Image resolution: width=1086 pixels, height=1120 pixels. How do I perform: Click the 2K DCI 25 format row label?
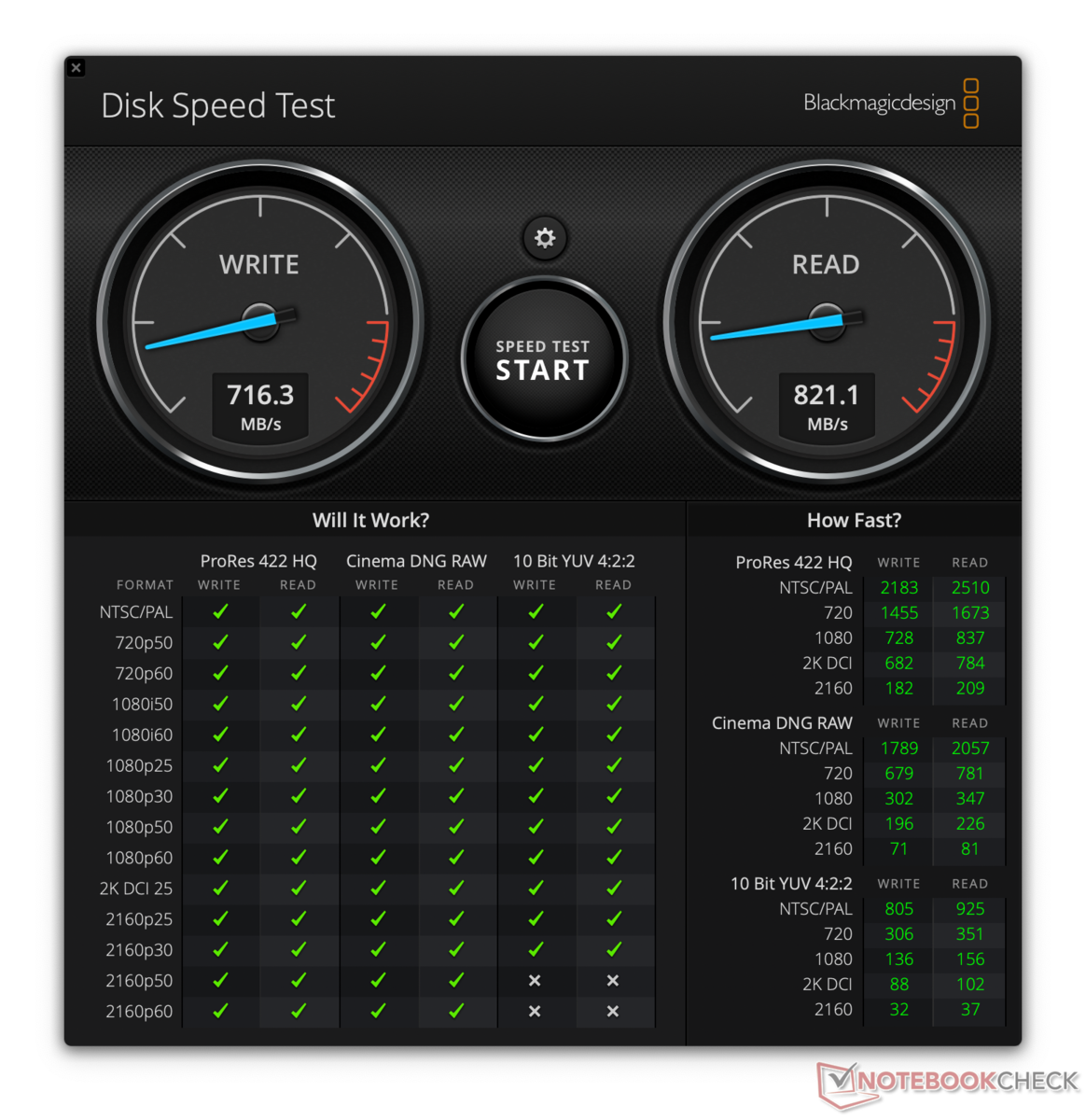[x=136, y=889]
